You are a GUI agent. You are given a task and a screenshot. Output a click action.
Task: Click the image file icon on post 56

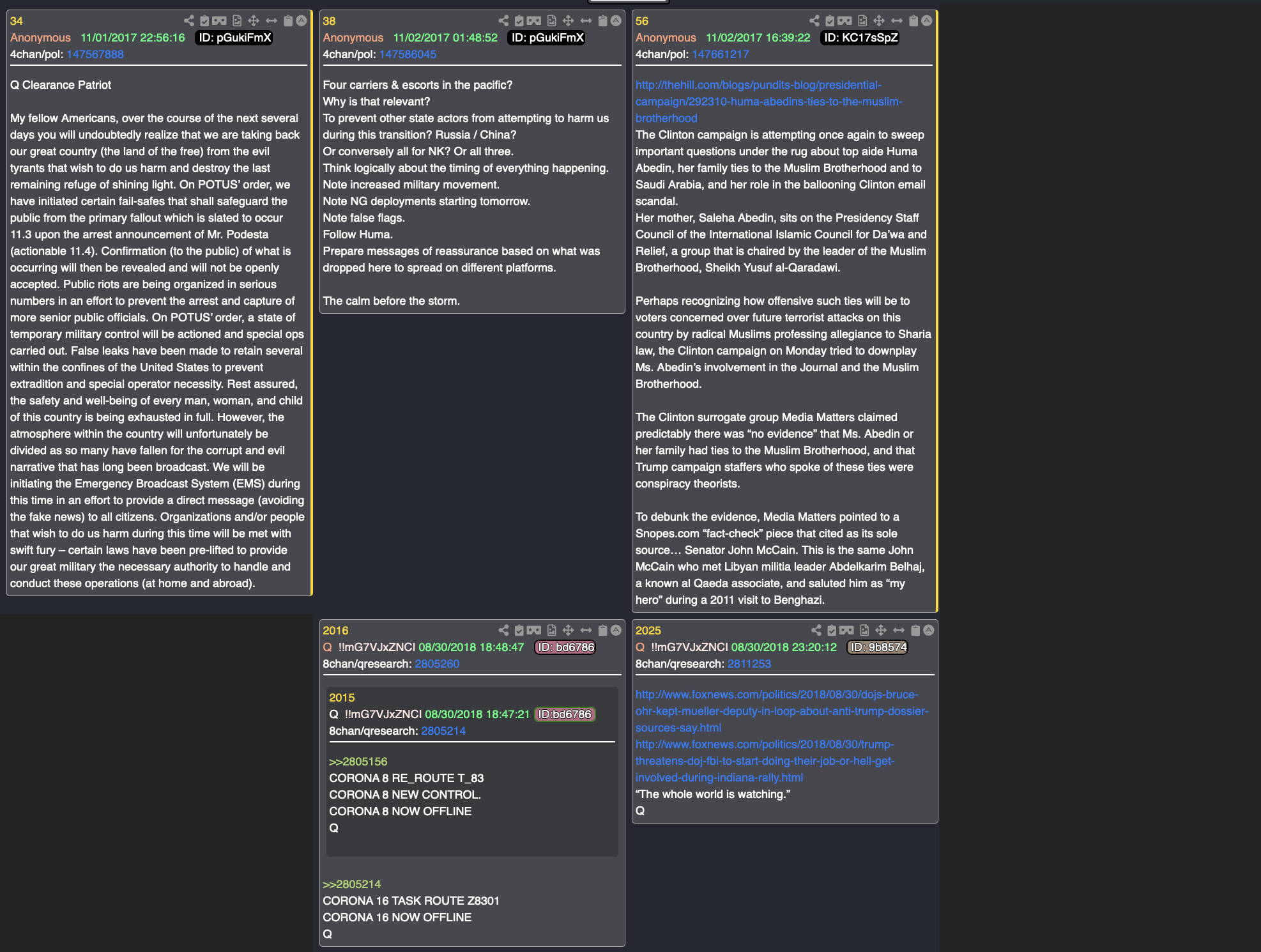863,21
